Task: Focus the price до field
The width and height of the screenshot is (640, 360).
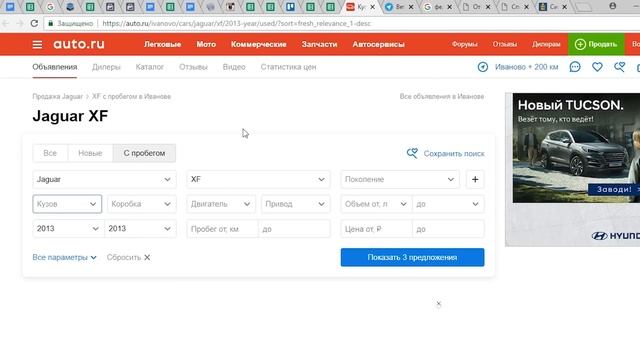Action: [x=448, y=229]
